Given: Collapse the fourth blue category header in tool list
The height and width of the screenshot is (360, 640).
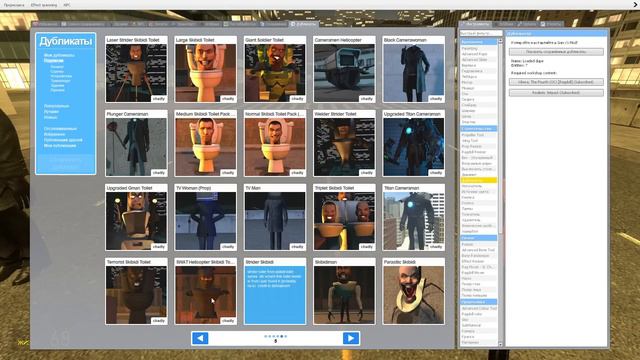Looking at the screenshot, I should 478,302.
